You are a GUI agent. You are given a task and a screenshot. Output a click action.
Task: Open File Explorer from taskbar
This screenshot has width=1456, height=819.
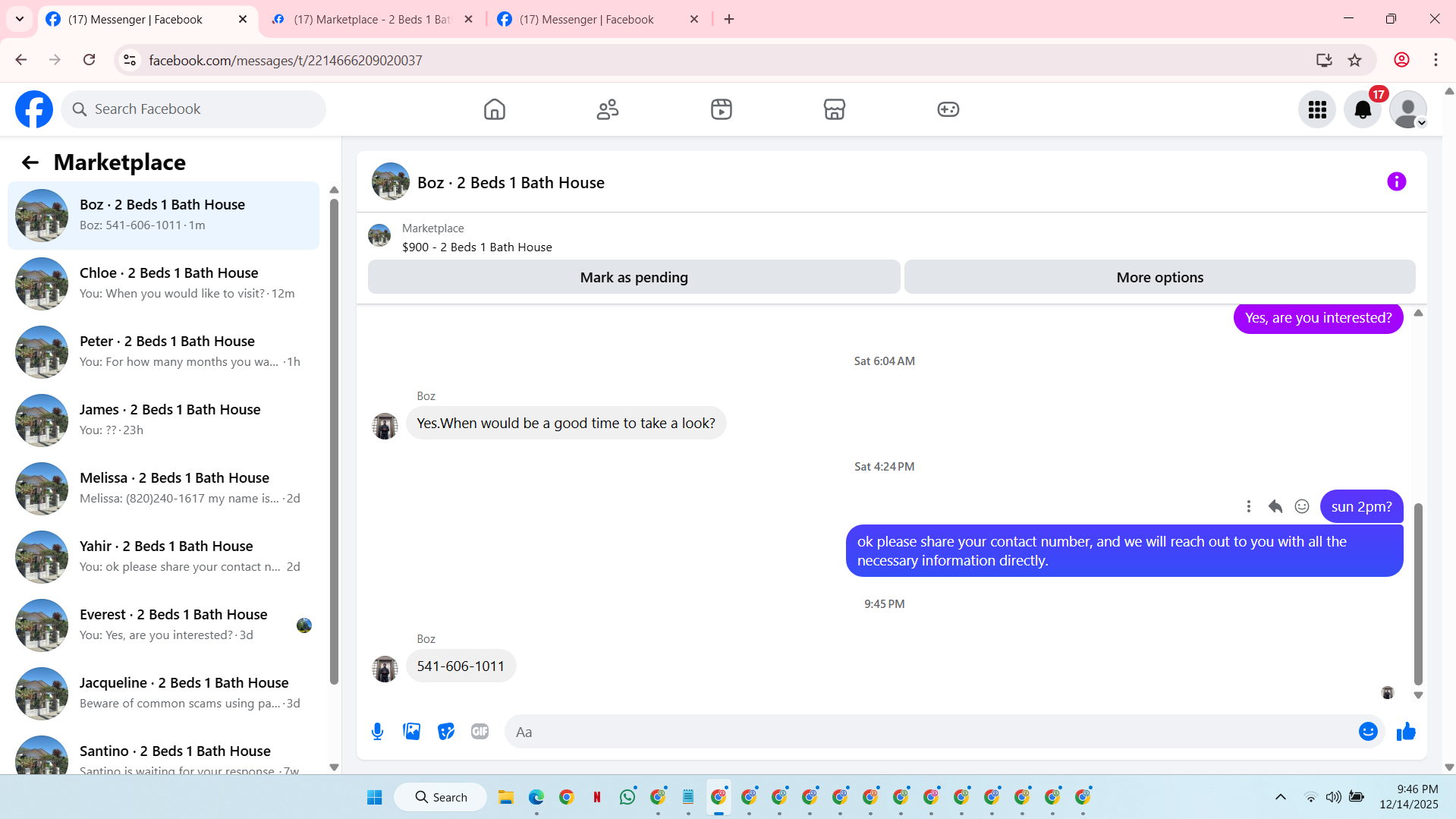point(506,797)
